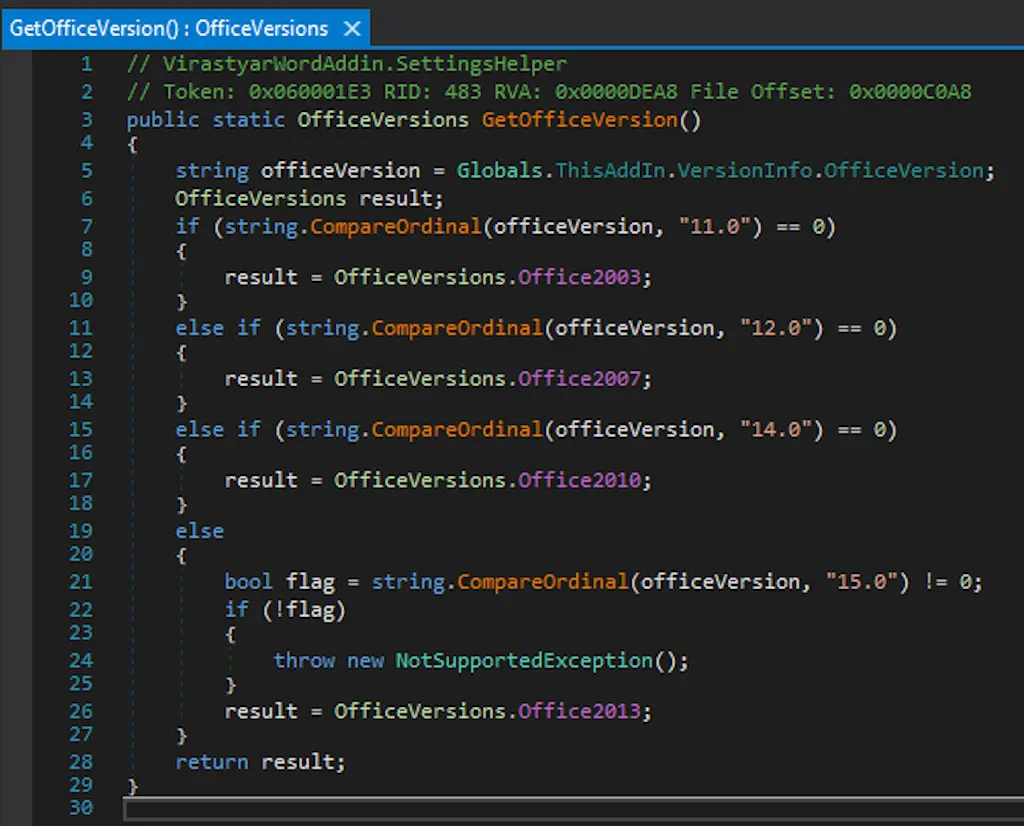The width and height of the screenshot is (1024, 826).
Task: Click OfficeVersion property at end of line 5
Action: 904,170
